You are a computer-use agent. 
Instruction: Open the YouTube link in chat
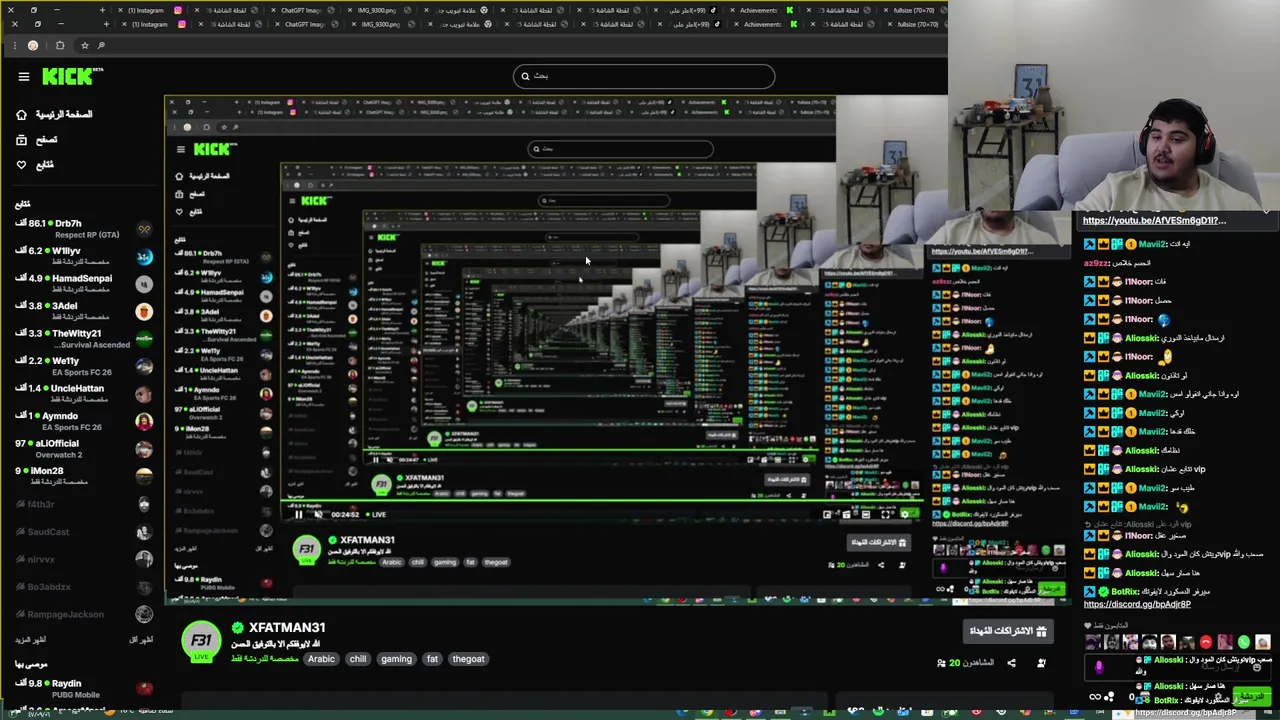coord(1154,221)
